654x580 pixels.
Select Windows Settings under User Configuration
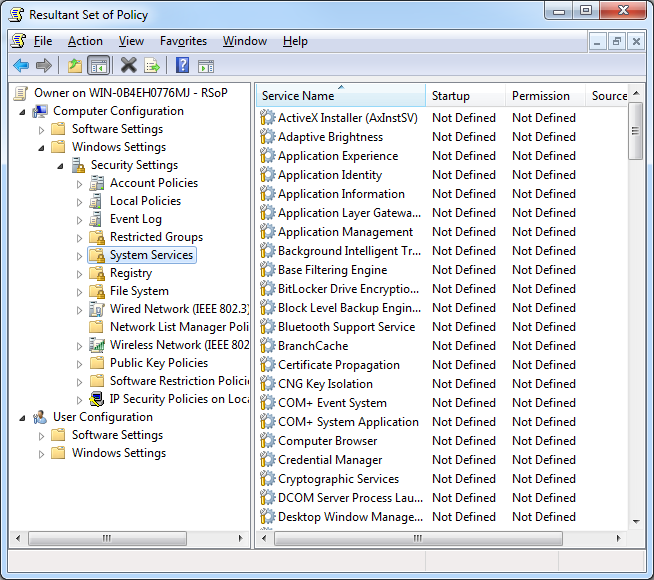[x=119, y=453]
